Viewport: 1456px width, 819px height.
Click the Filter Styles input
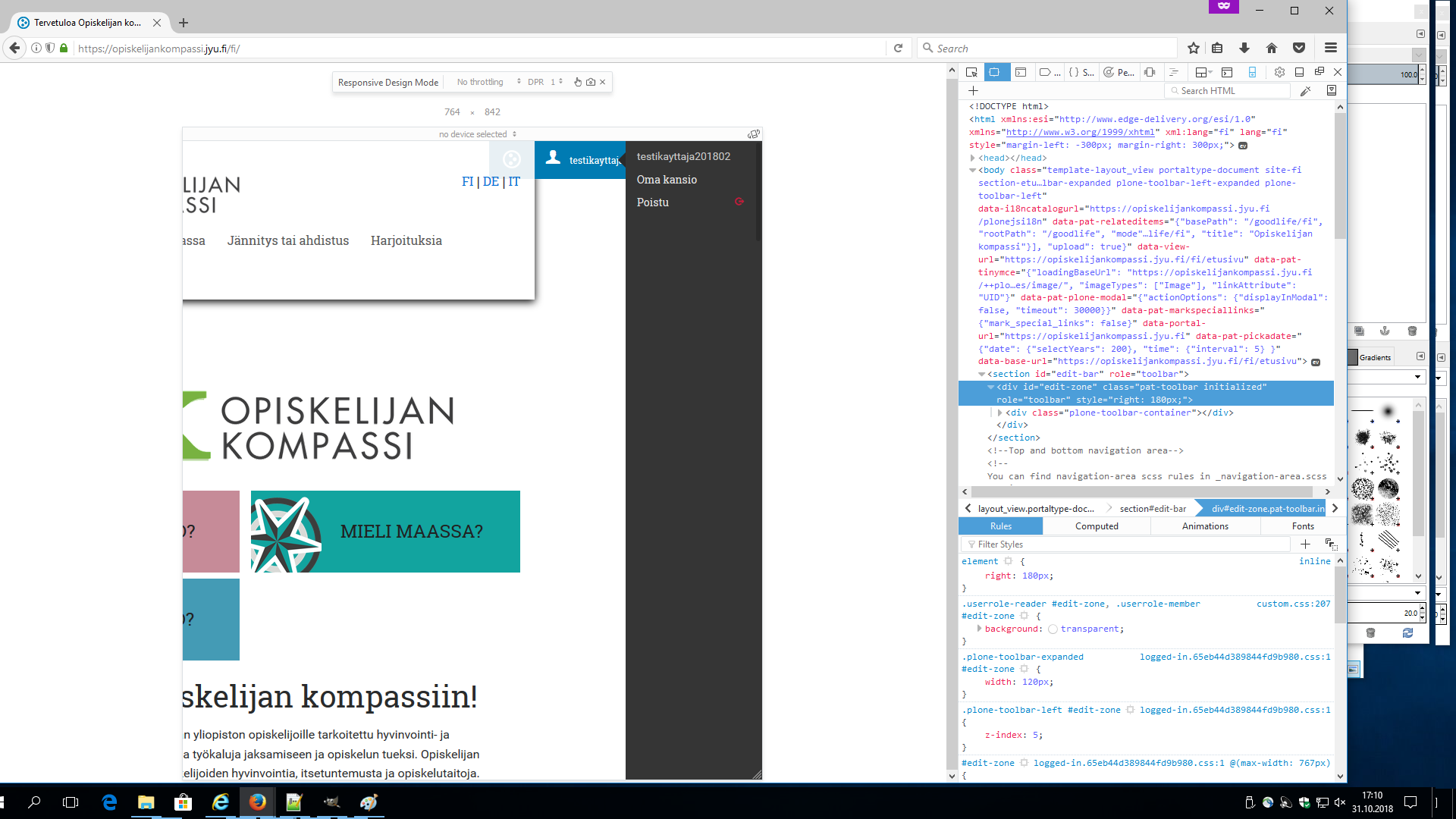point(1126,544)
